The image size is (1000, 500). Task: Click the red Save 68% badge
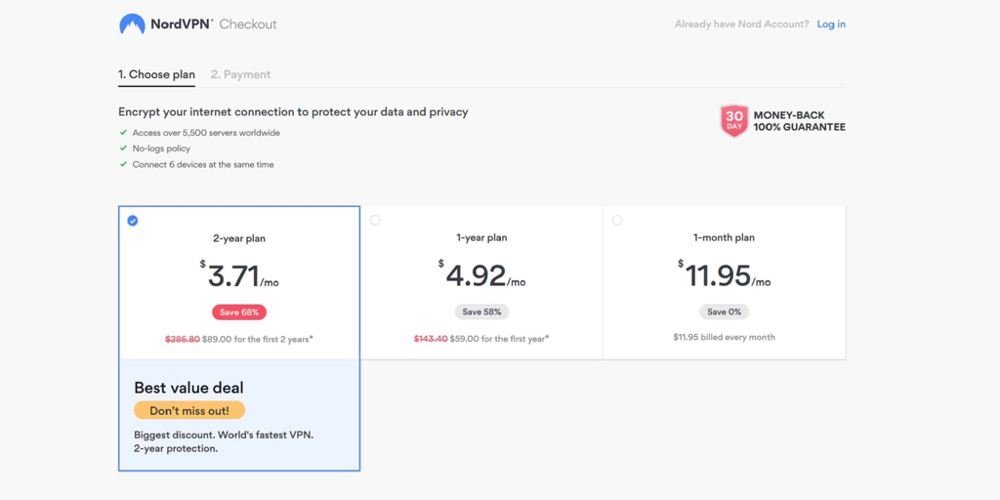(239, 312)
